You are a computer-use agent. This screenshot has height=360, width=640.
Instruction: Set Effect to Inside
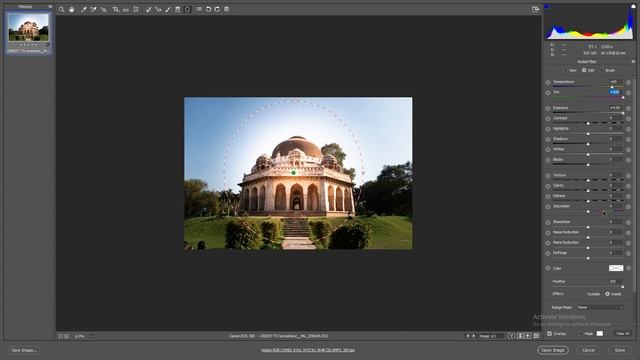(607, 294)
